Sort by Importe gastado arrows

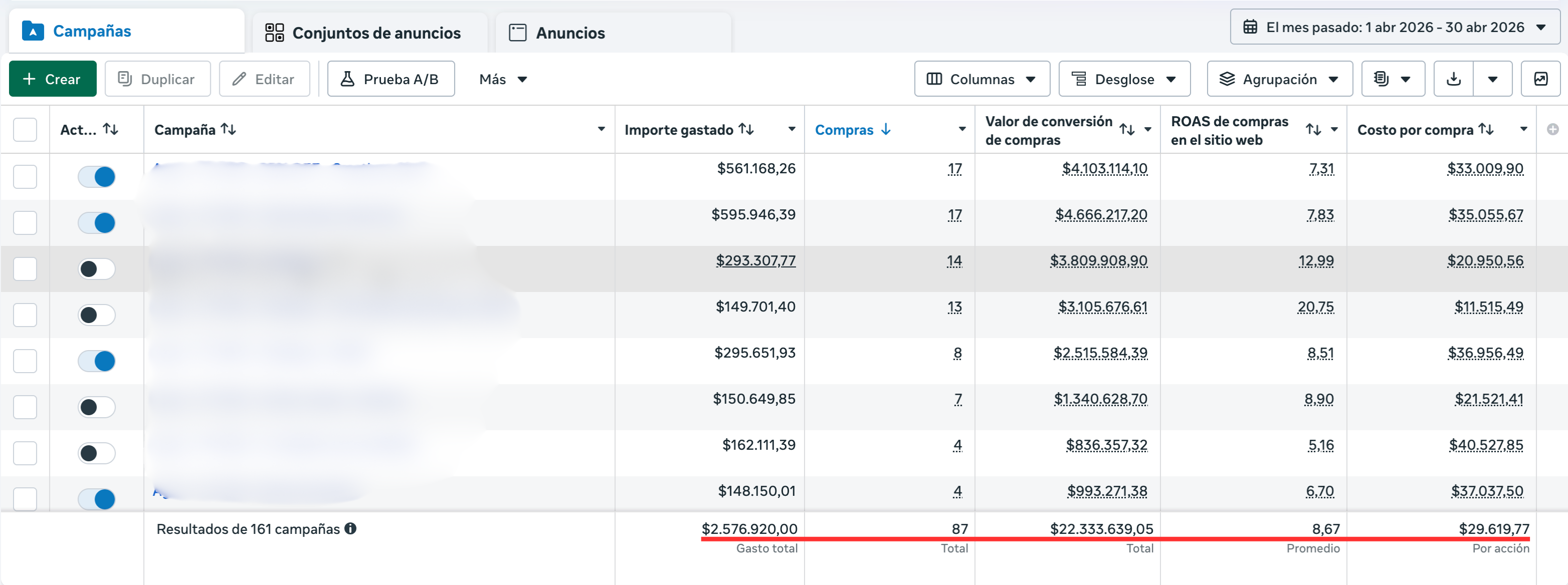[x=746, y=130]
